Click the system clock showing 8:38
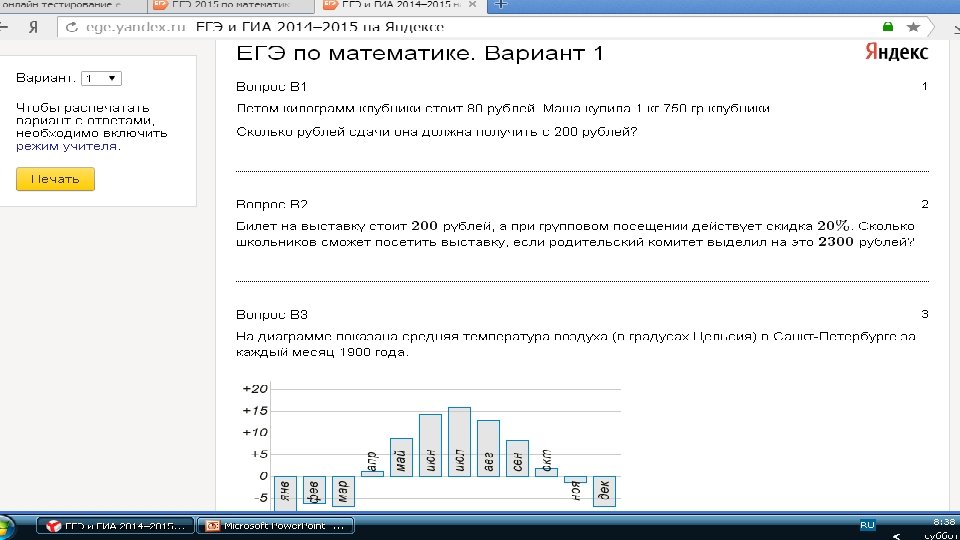Screen dimensions: 960x540 943,522
